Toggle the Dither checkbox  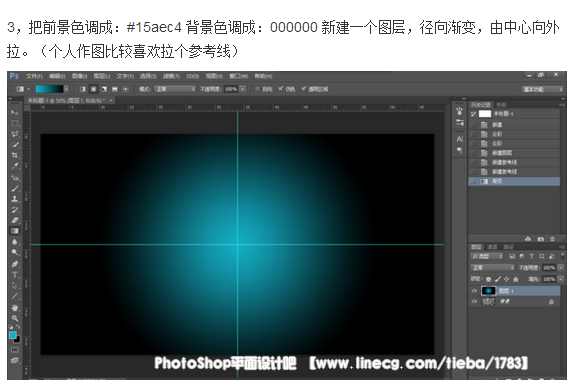click(x=281, y=89)
